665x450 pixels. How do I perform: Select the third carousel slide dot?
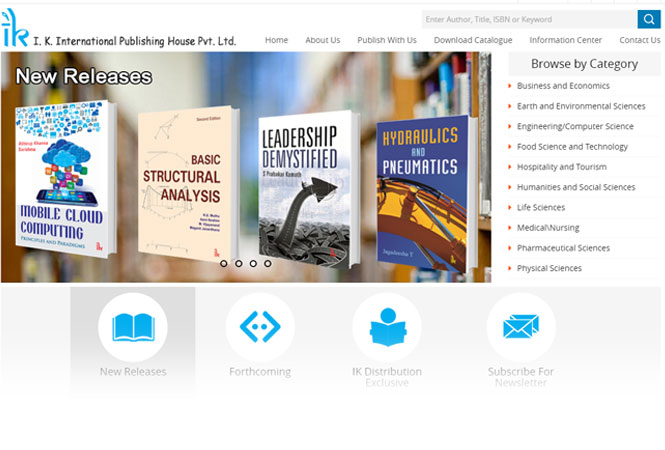pos(253,263)
